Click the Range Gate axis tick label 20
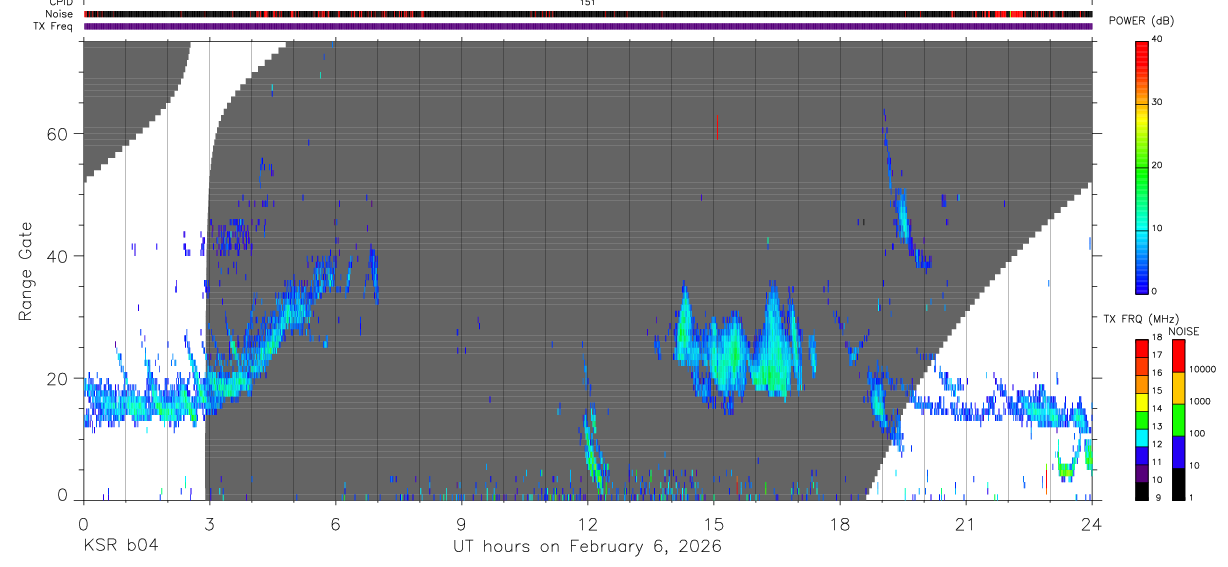The width and height of the screenshot is (1228, 567). coord(55,378)
